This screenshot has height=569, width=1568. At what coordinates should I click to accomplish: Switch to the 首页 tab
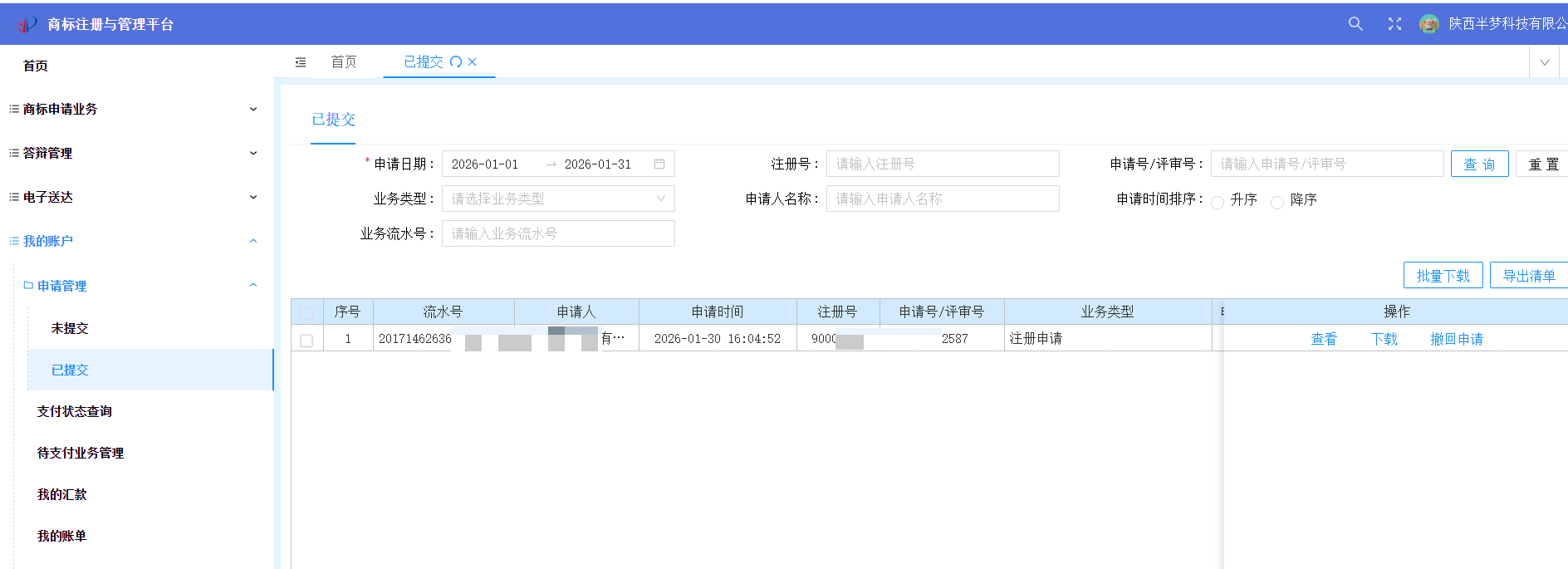click(344, 62)
